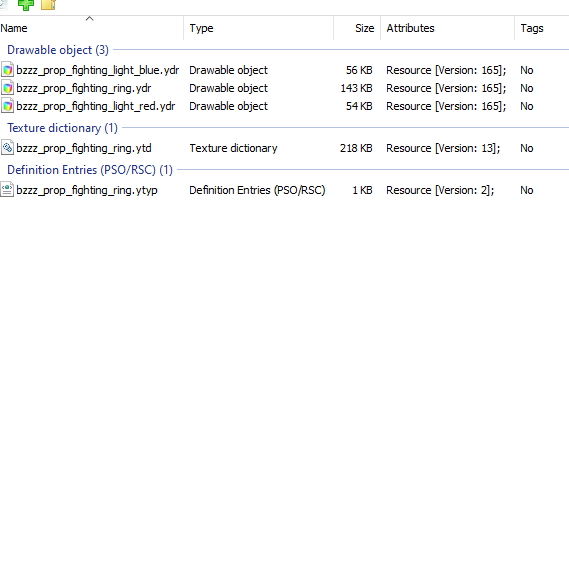Screen dimensions: 569x569
Task: Collapse the Definition Entries (PSO/RSC) (1) group
Action: (x=90, y=170)
